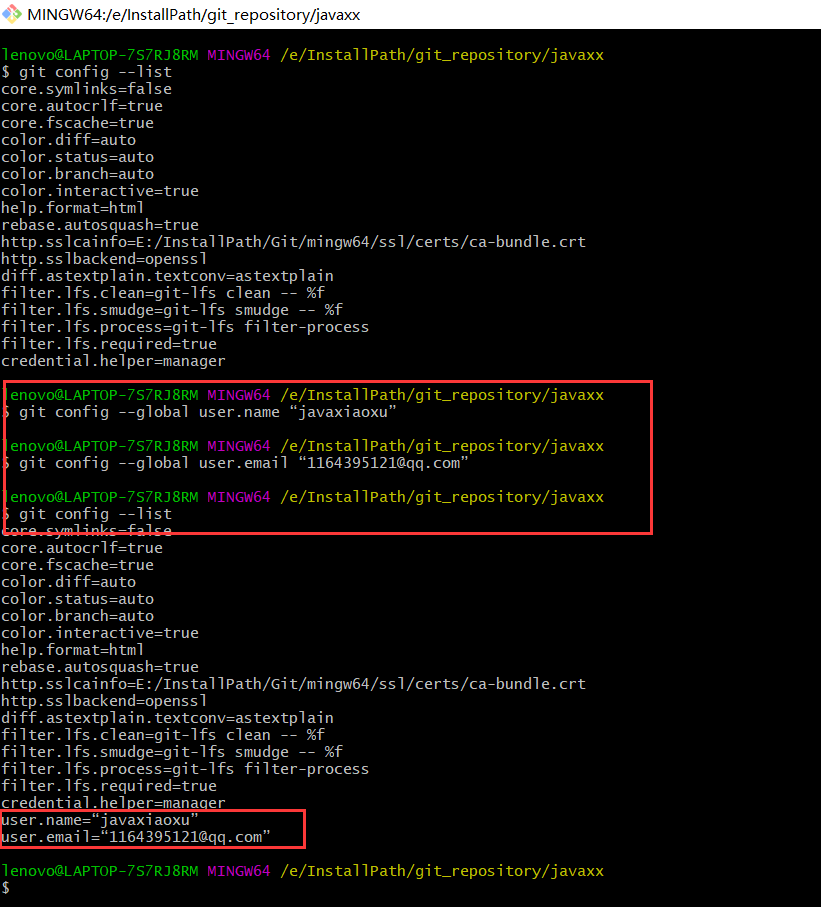This screenshot has height=907, width=821.
Task: Click the prompt line above the final $ prompt
Action: (303, 871)
